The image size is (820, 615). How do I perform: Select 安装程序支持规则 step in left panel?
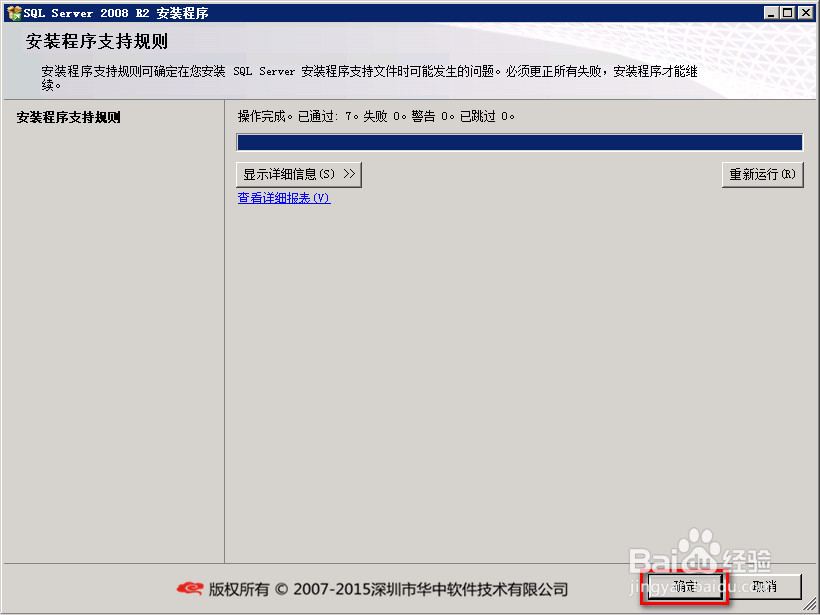69,117
